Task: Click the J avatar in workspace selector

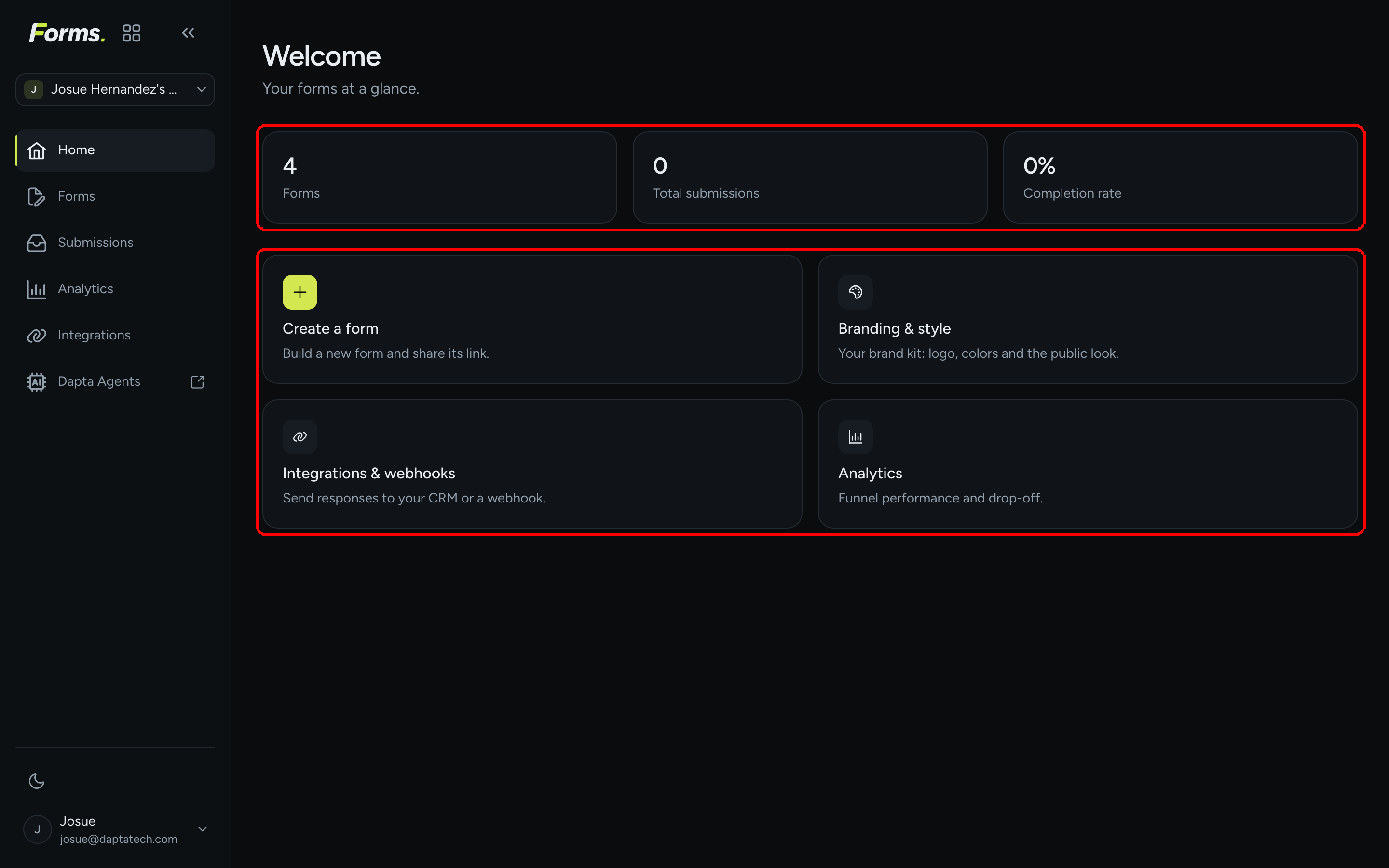Action: (34, 90)
